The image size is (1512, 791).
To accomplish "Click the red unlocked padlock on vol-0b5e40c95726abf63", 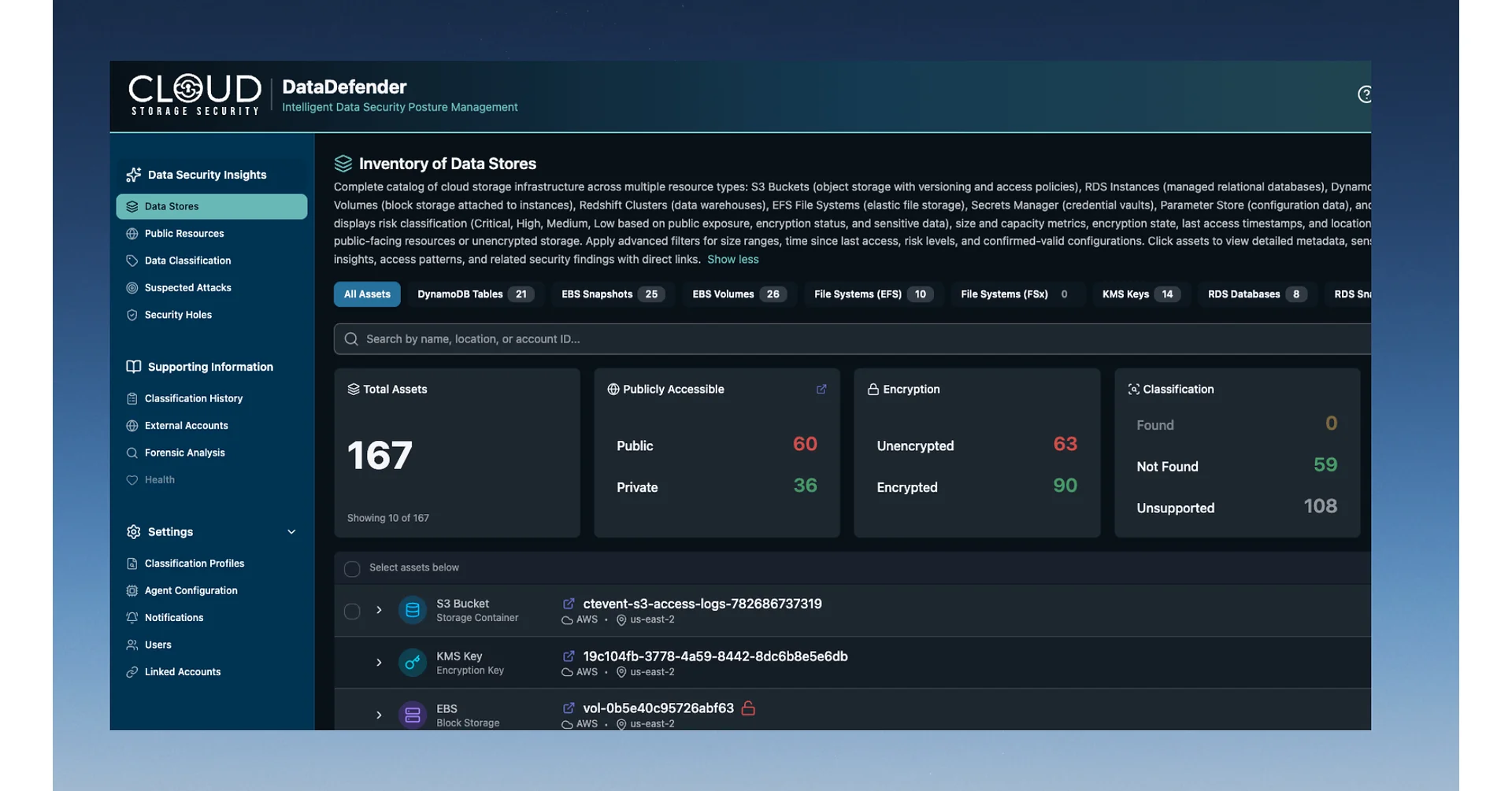I will [748, 708].
